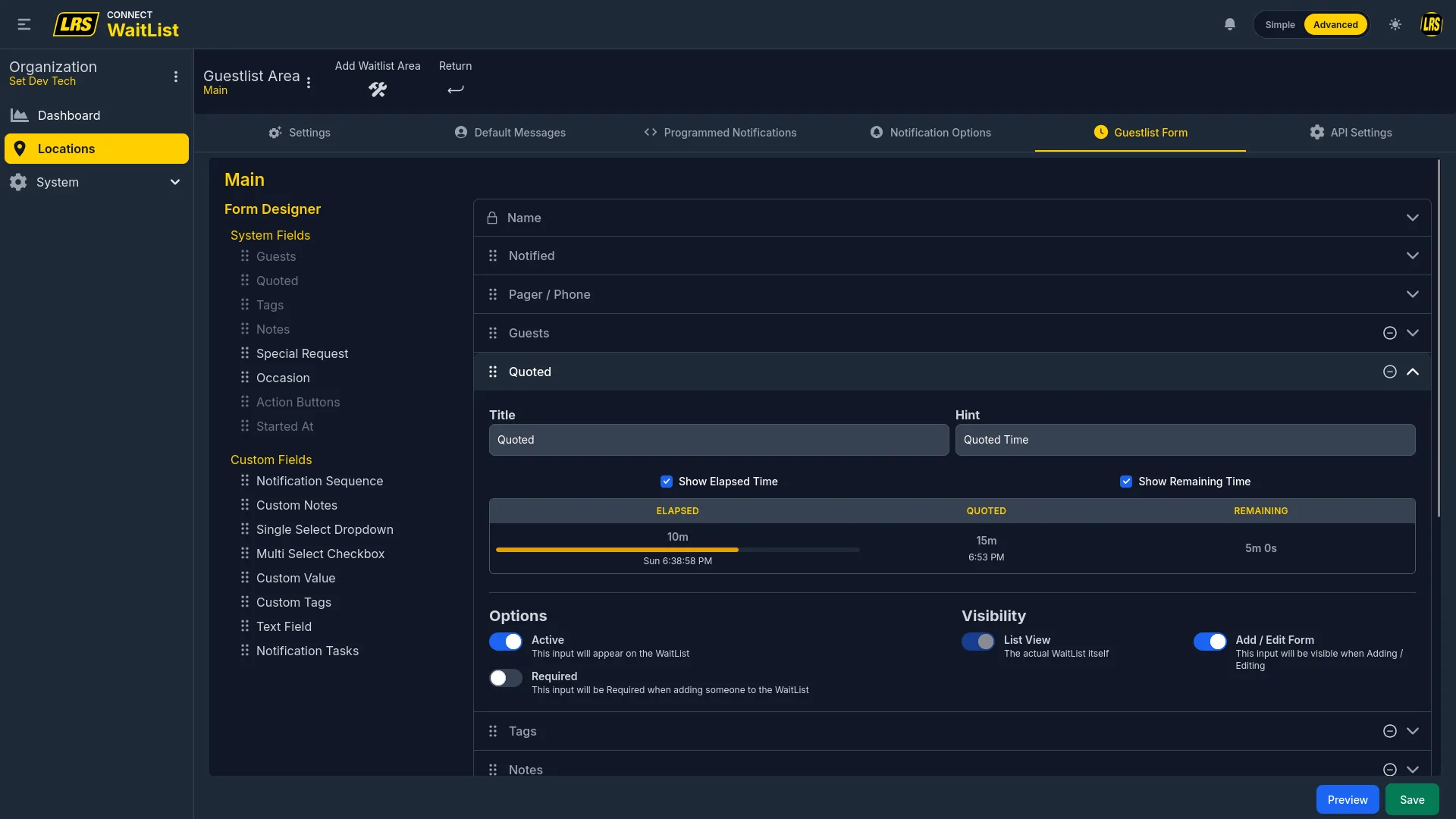Click the Title input containing Quoted
The height and width of the screenshot is (819, 1456).
click(x=719, y=440)
